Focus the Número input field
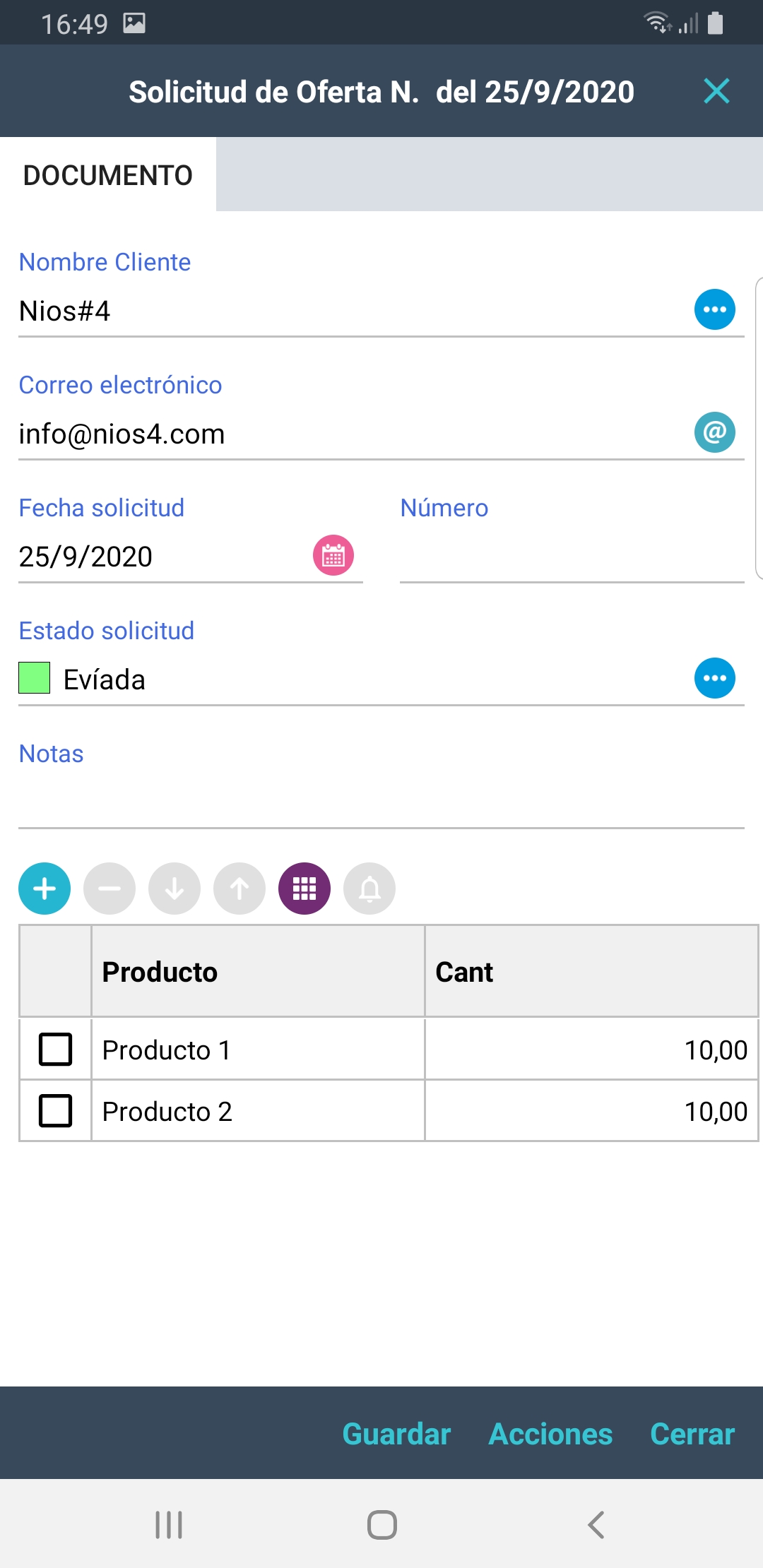763x1568 pixels. 572,558
